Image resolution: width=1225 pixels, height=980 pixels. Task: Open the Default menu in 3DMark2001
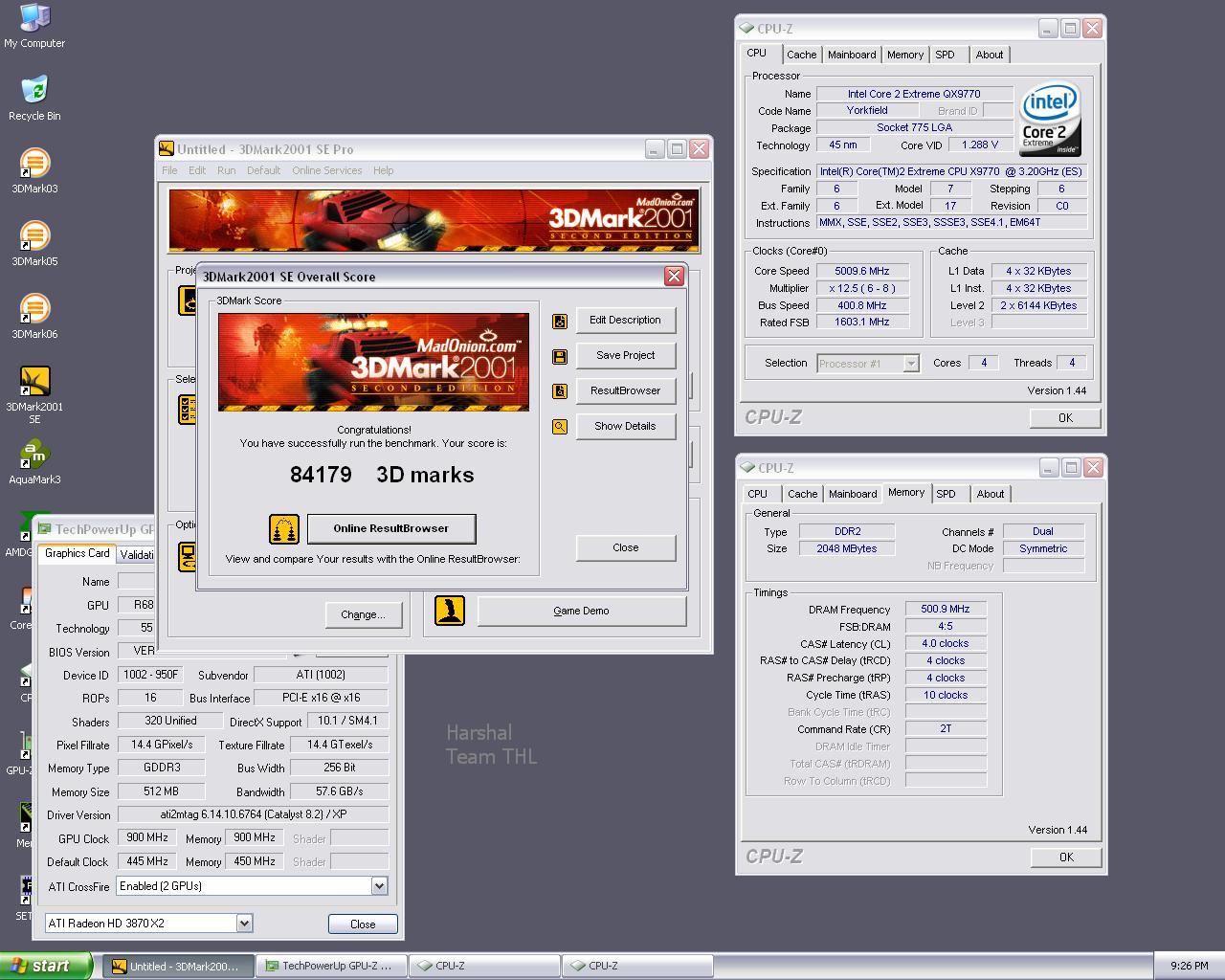click(263, 170)
